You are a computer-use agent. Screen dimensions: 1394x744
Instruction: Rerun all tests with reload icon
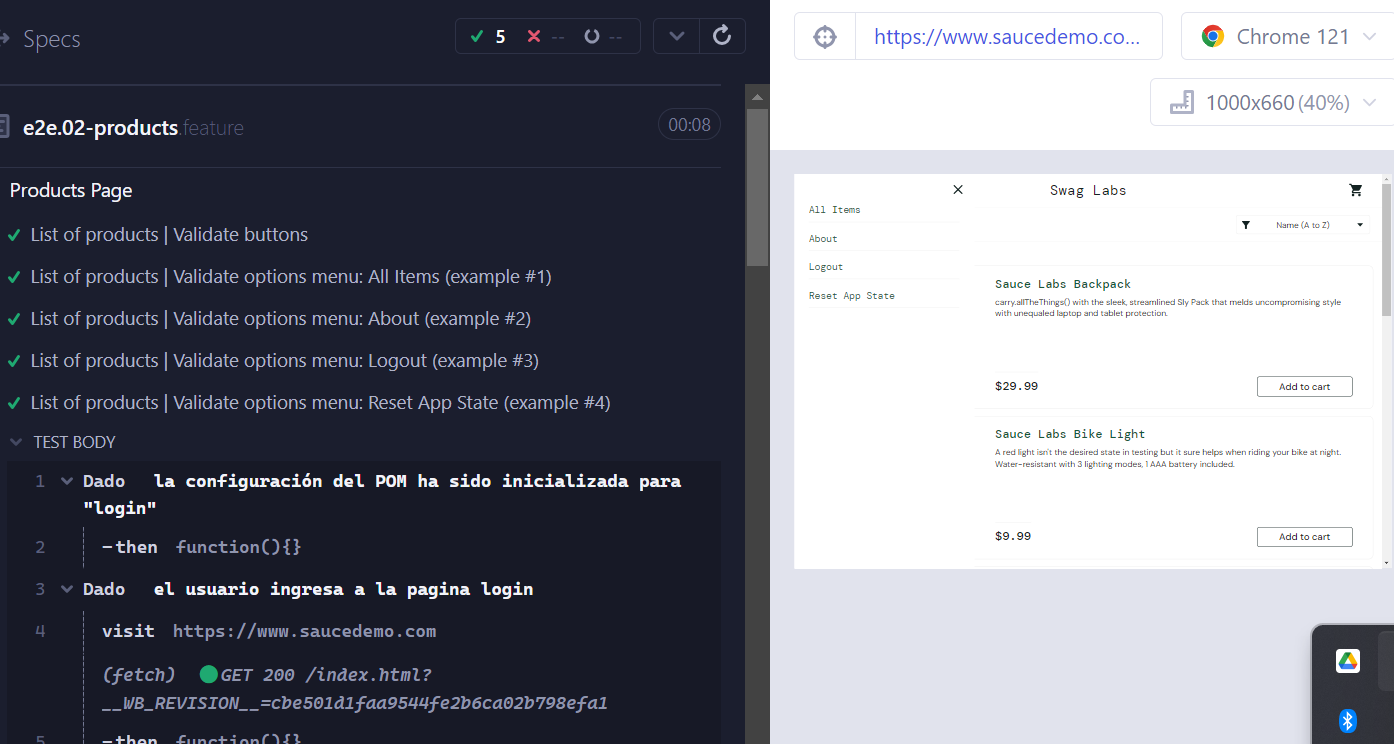(722, 36)
